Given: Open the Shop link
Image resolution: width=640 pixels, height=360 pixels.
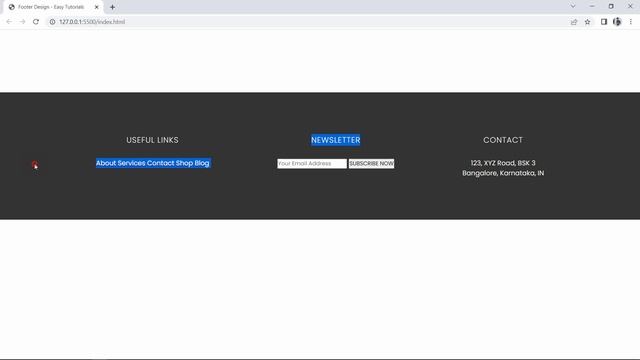Looking at the screenshot, I should click(184, 163).
